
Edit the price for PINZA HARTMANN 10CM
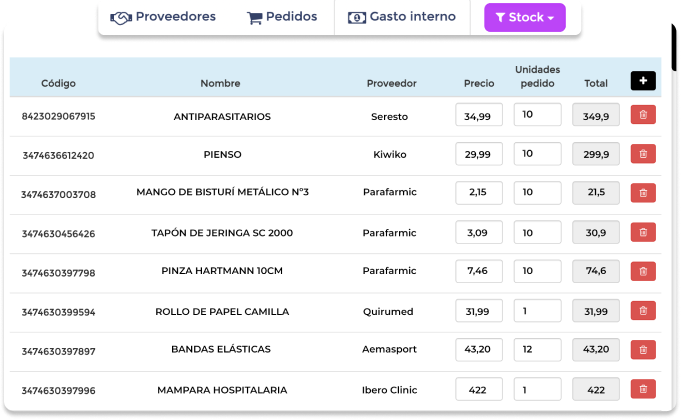click(479, 271)
